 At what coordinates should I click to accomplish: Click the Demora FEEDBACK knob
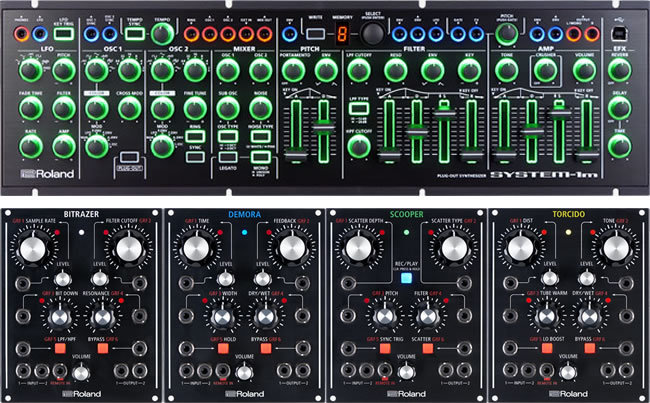292,249
